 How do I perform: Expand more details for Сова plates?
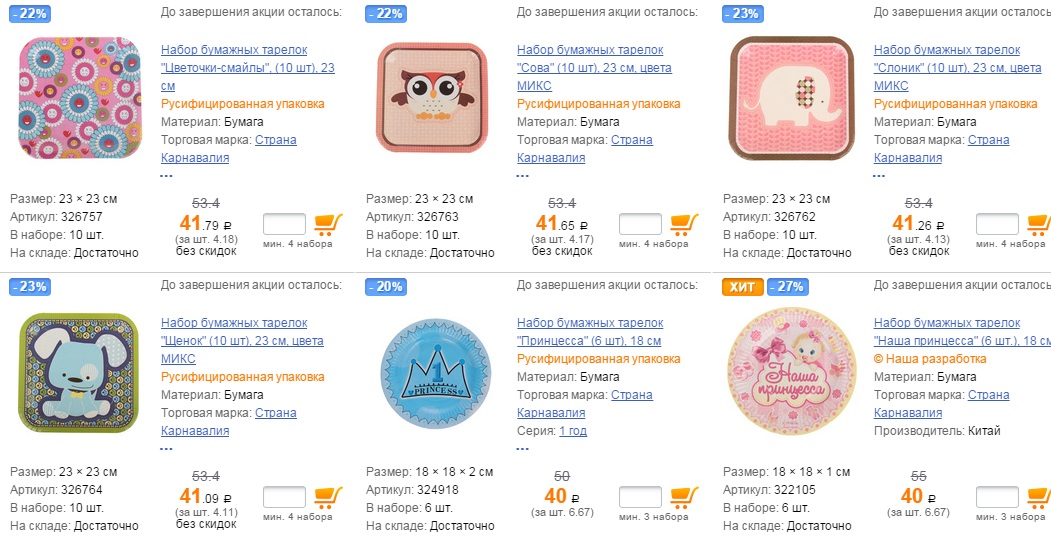tap(522, 176)
